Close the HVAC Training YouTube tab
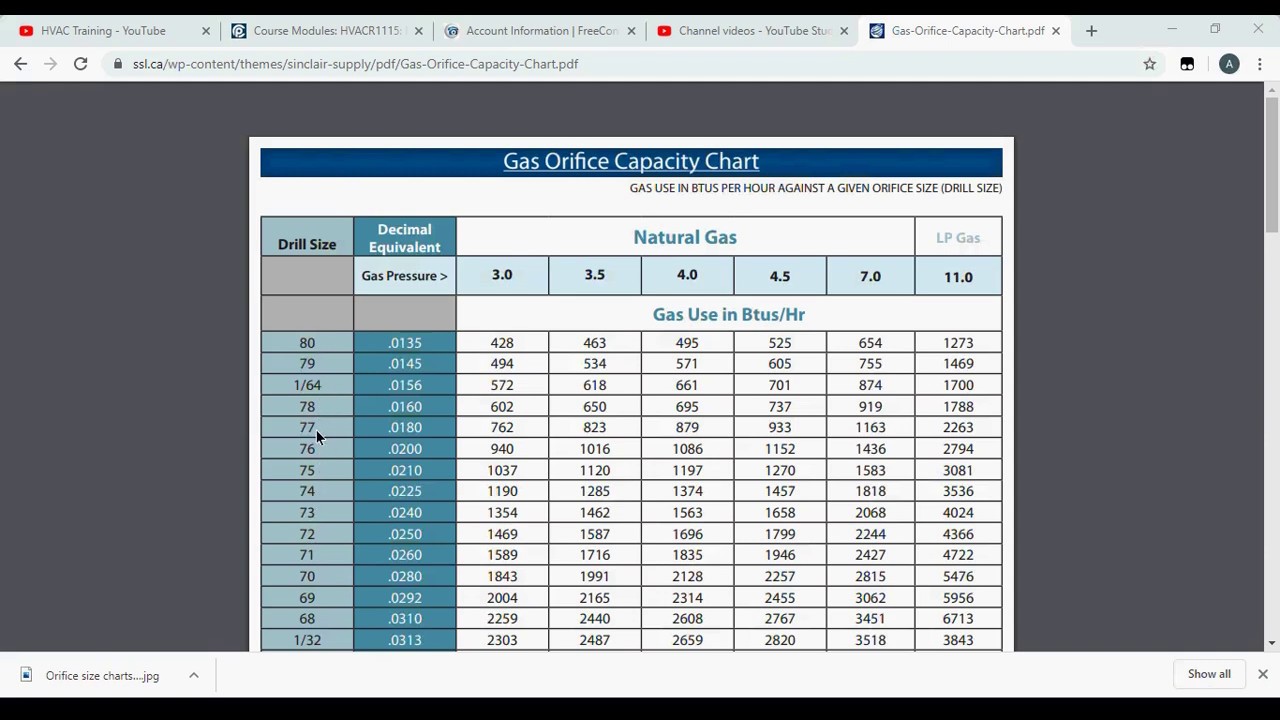The width and height of the screenshot is (1280, 720). click(x=206, y=31)
